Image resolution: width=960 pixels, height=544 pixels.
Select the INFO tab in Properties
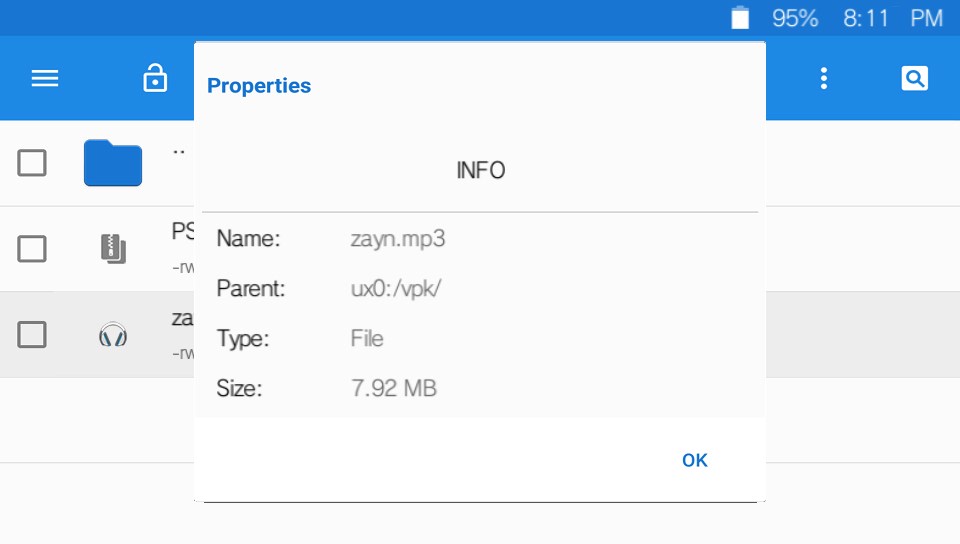[x=480, y=171]
